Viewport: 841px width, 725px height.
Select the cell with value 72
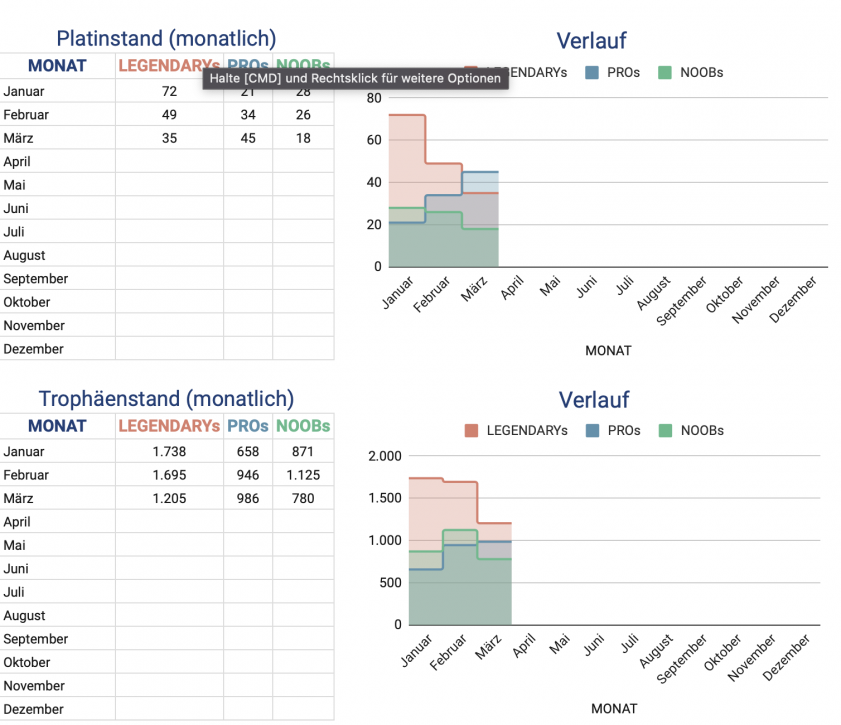pos(169,92)
